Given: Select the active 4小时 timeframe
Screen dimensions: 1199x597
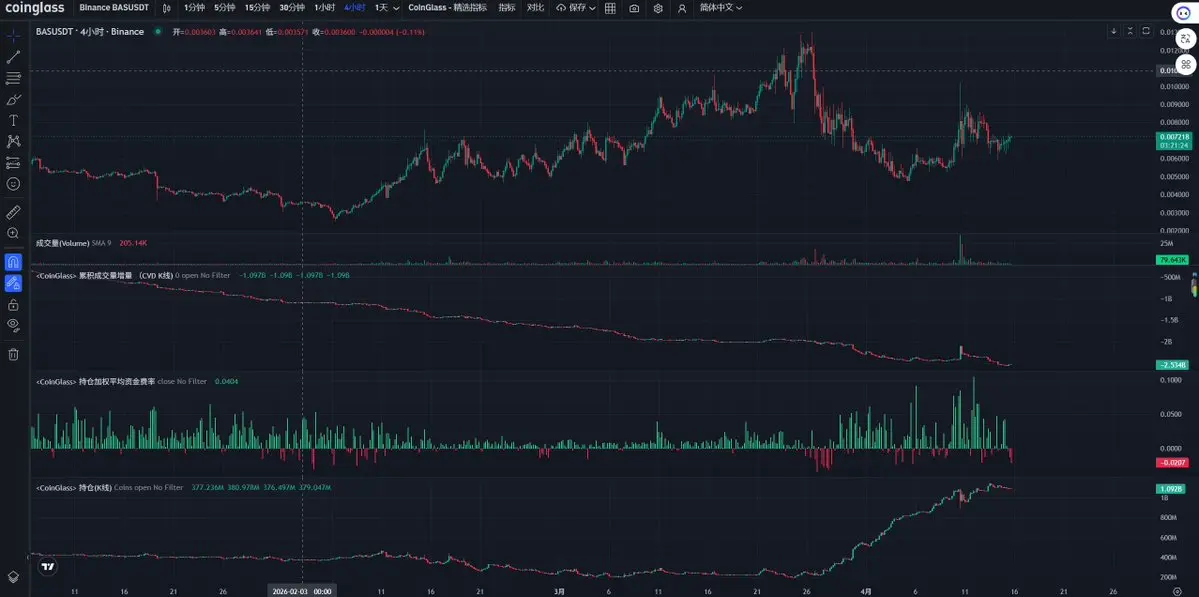Looking at the screenshot, I should click(x=355, y=8).
